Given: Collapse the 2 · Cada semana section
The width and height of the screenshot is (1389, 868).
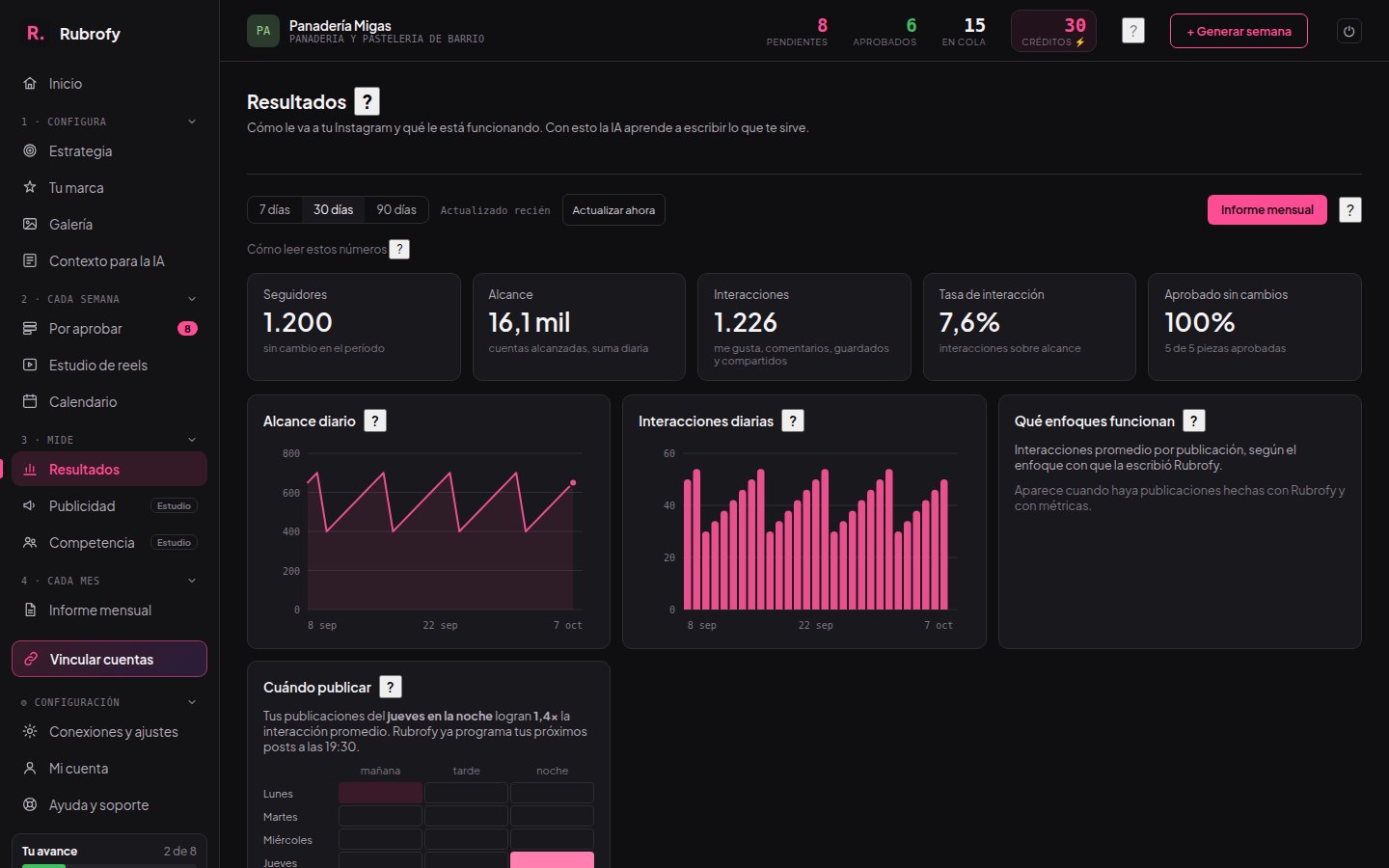Looking at the screenshot, I should coord(192,299).
